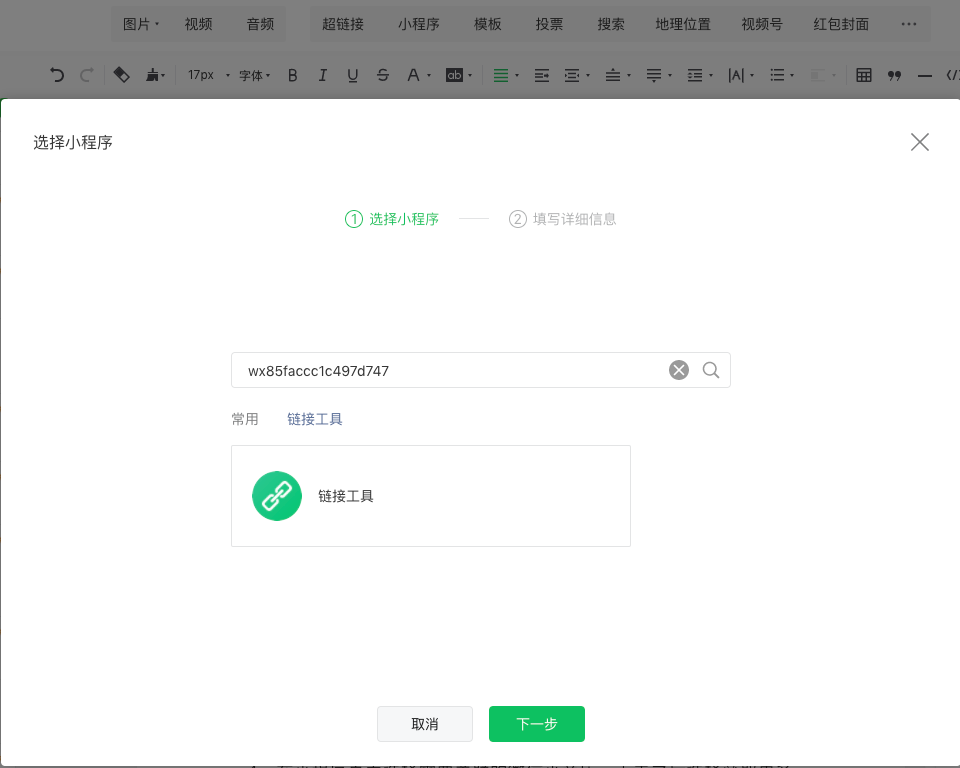
Task: Click step 2 填写详细信息 indicator
Action: (562, 219)
